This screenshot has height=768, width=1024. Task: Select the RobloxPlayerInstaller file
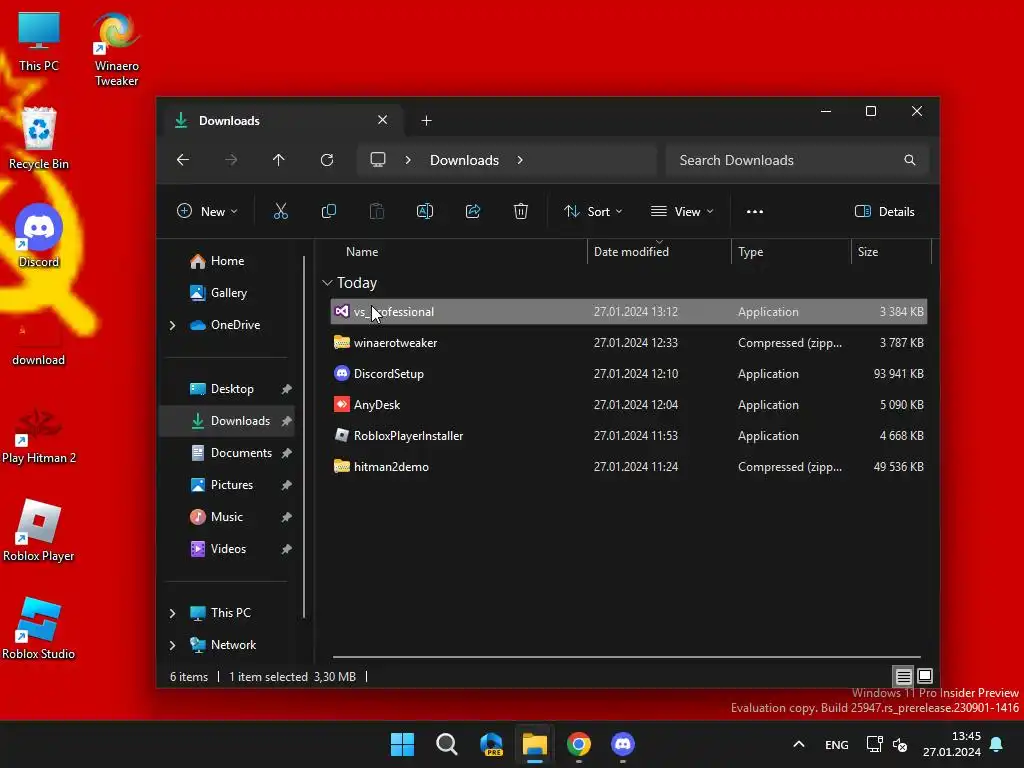pyautogui.click(x=629, y=436)
